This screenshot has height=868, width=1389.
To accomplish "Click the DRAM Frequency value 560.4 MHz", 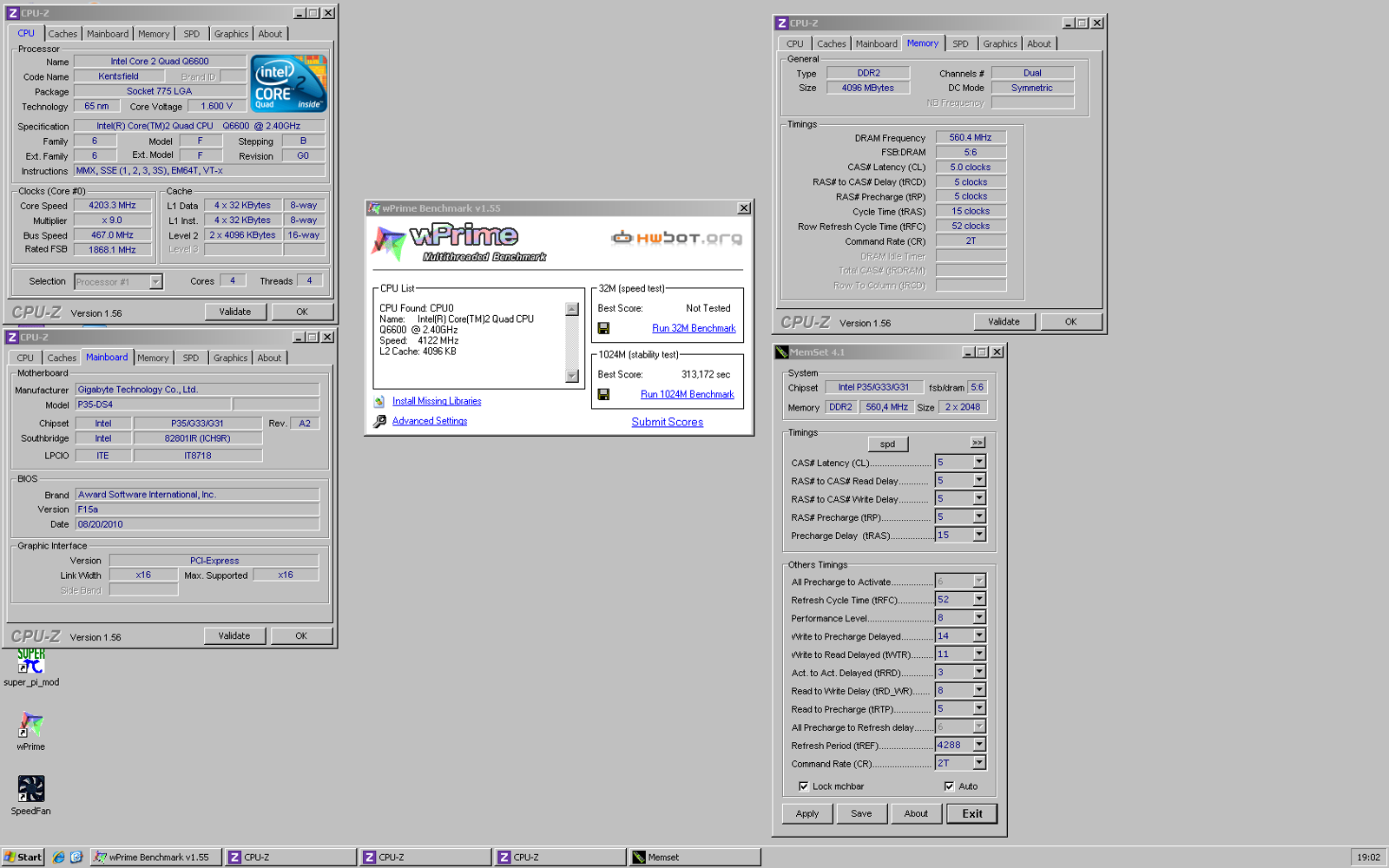I will coord(971,137).
